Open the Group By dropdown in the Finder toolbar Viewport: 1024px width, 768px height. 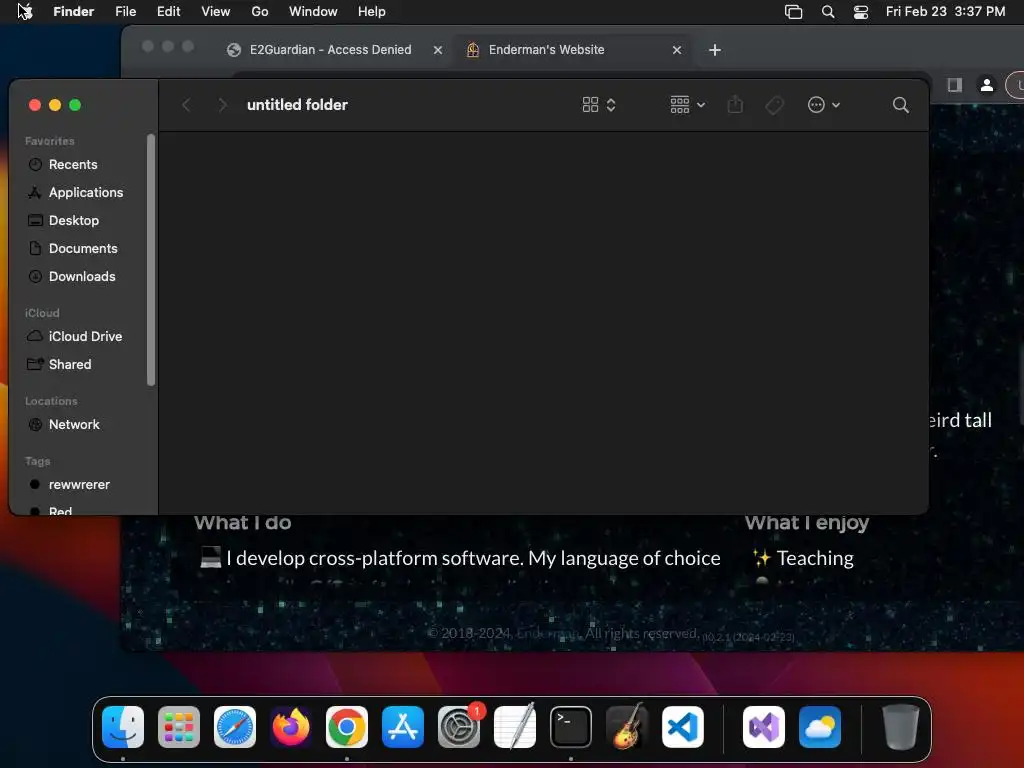(x=688, y=104)
